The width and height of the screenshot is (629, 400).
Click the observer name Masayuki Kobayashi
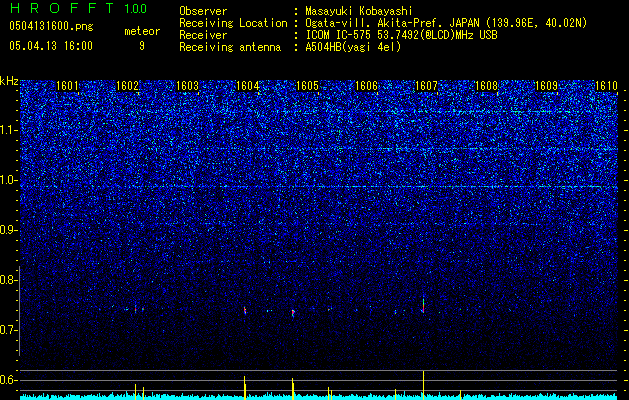tap(359, 11)
